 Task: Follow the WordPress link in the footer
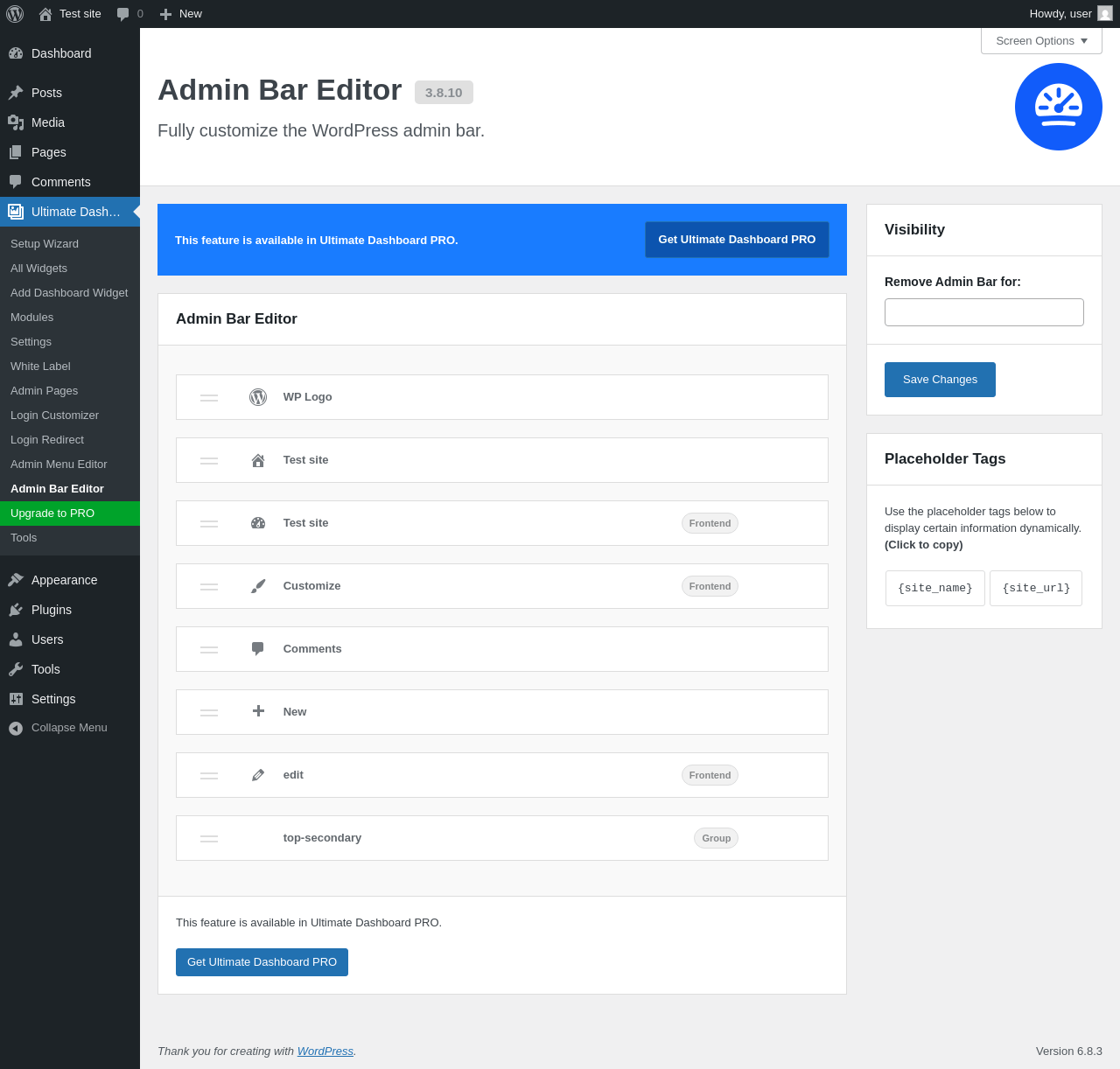(x=325, y=1052)
